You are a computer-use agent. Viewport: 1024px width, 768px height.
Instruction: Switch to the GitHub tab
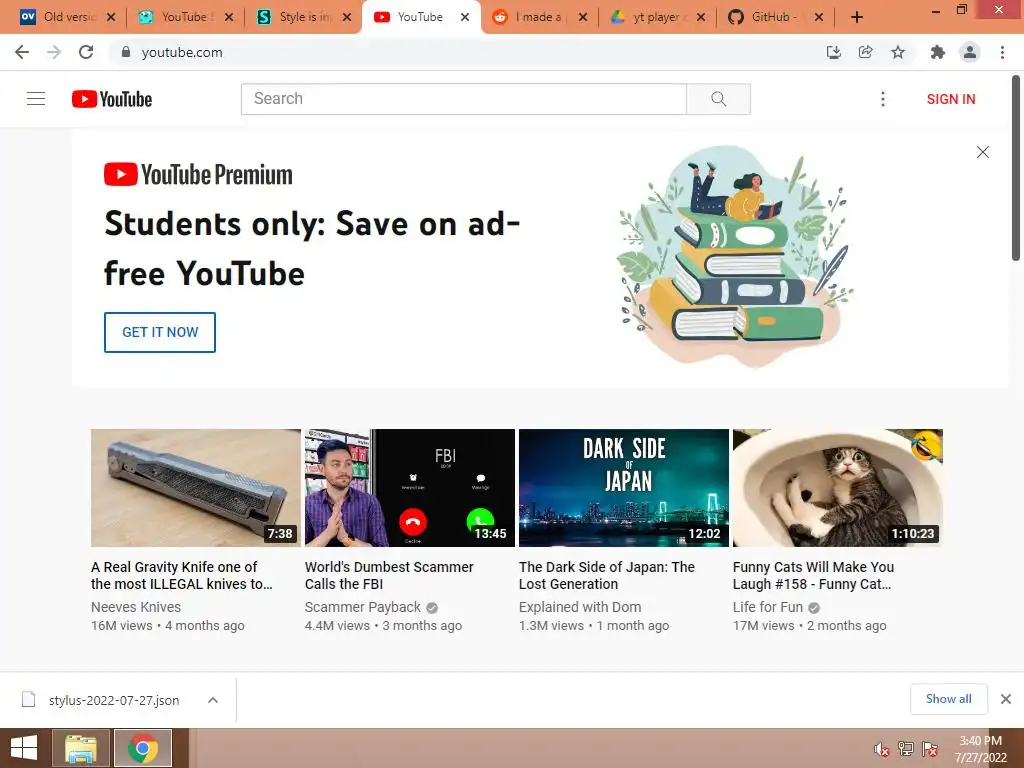click(774, 17)
